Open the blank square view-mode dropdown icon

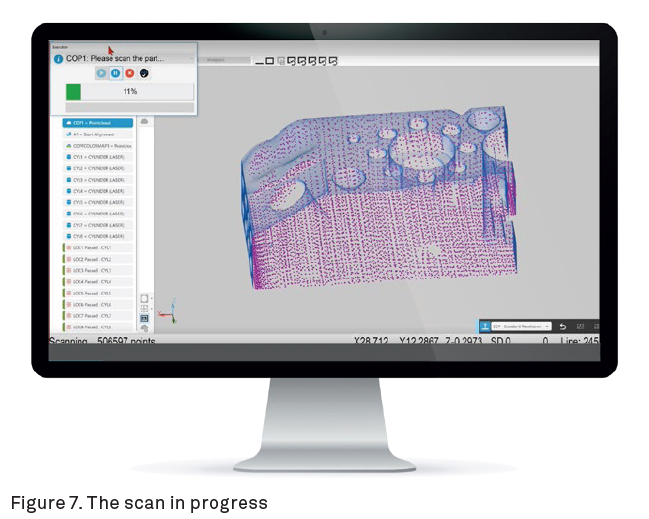[x=145, y=298]
